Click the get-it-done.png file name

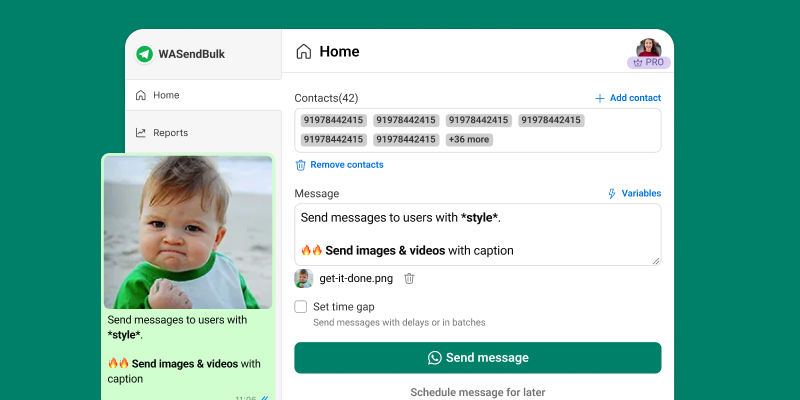[x=356, y=279]
